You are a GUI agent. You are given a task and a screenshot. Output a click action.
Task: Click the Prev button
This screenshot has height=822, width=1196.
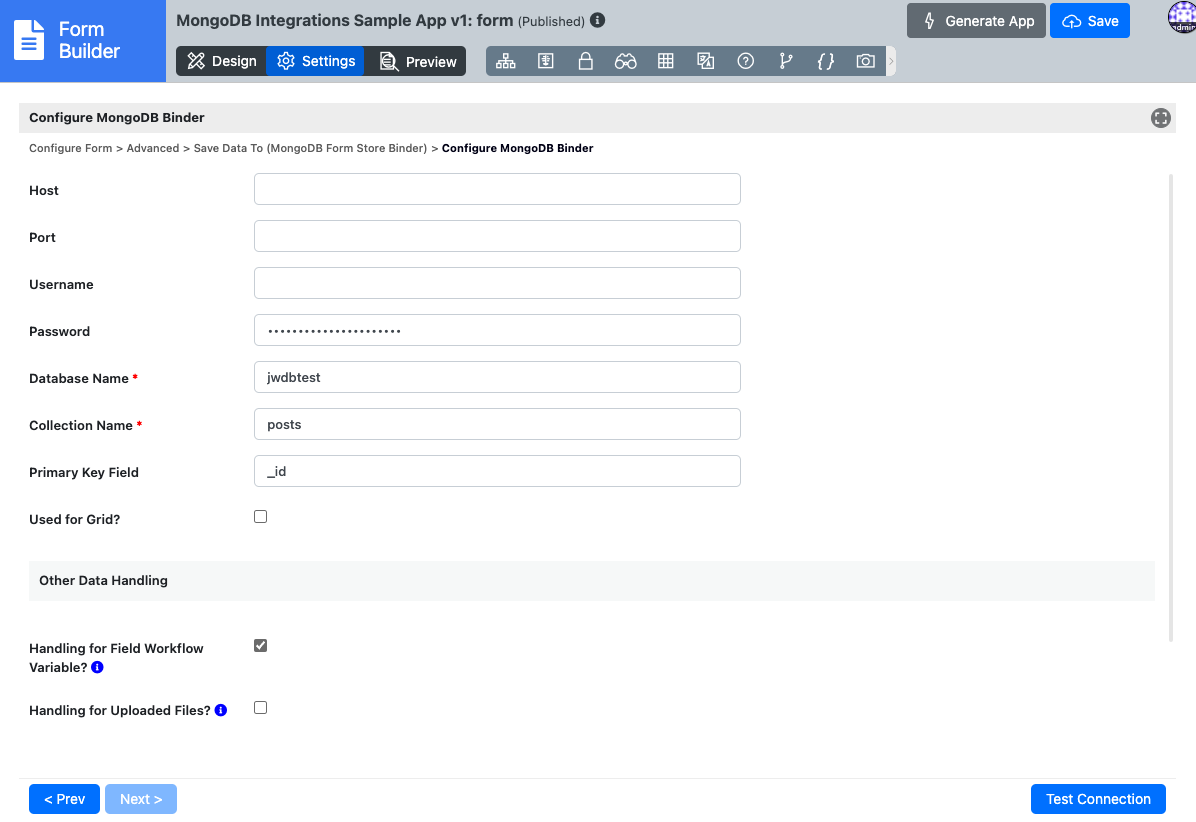(x=64, y=799)
